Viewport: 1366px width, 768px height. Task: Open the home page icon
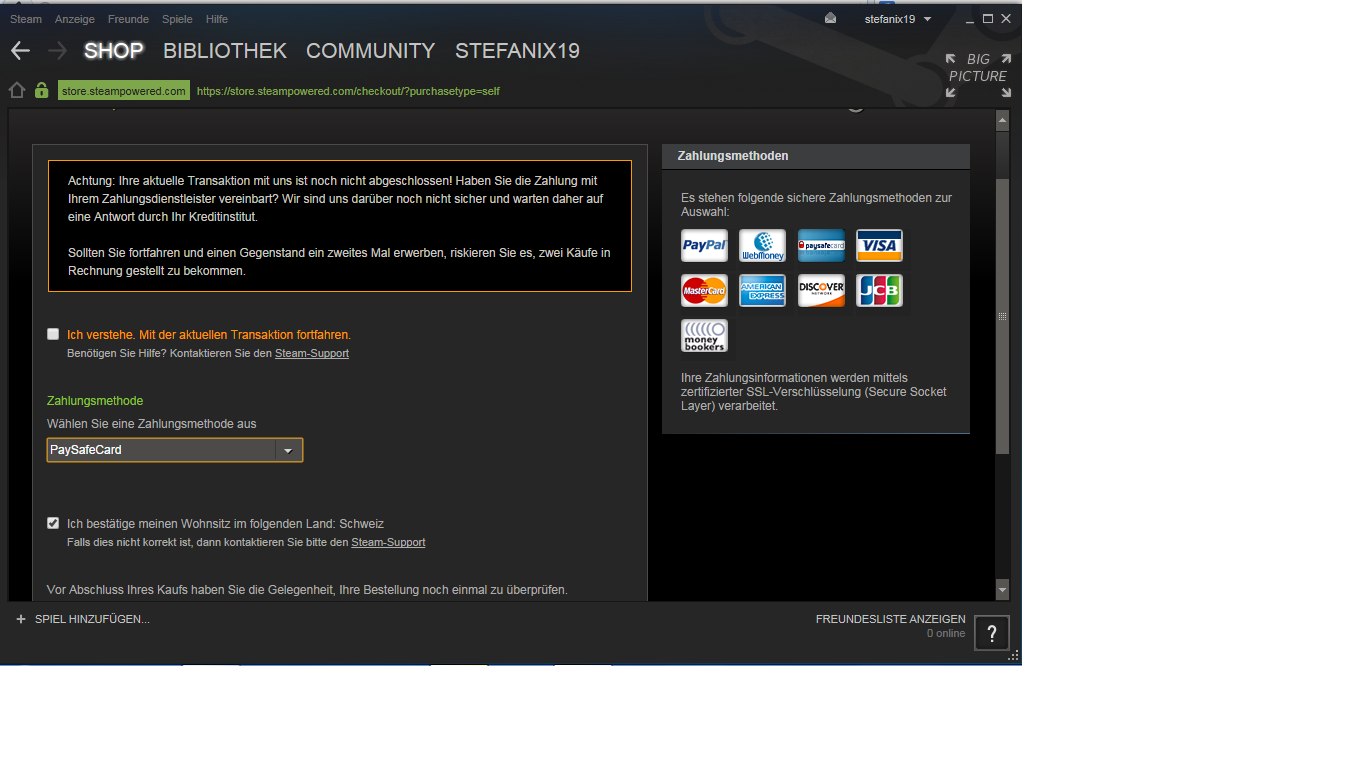click(x=17, y=91)
